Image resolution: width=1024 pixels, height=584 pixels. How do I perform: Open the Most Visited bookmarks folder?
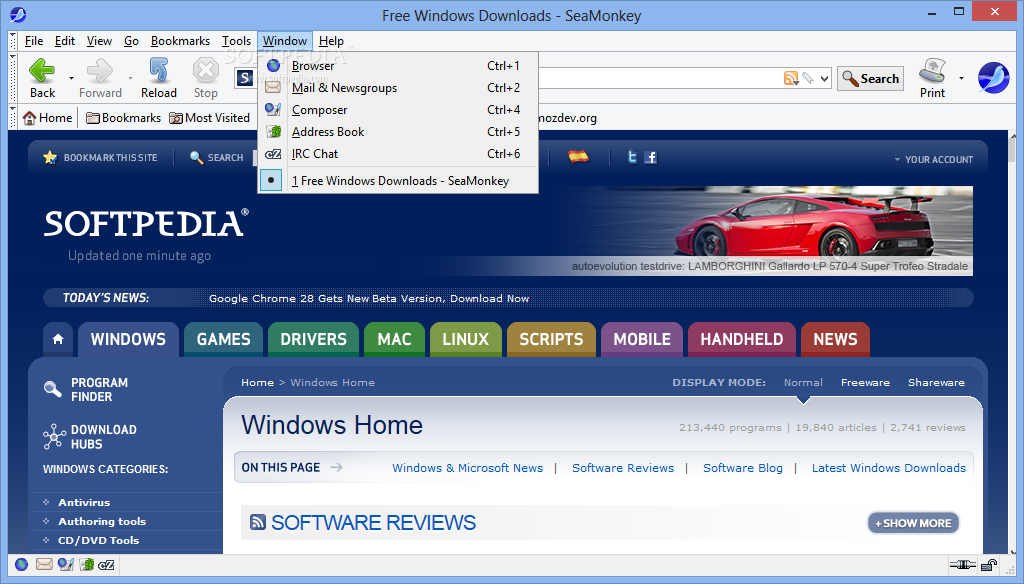(210, 118)
